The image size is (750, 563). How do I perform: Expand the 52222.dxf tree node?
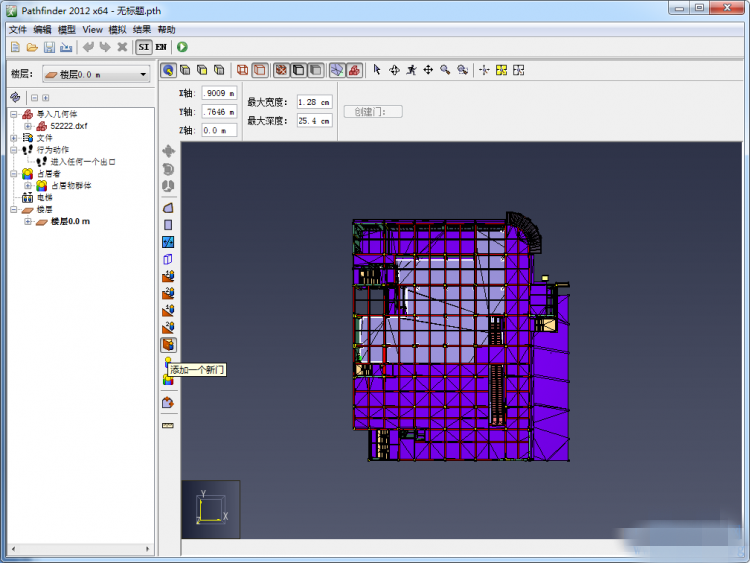28,126
